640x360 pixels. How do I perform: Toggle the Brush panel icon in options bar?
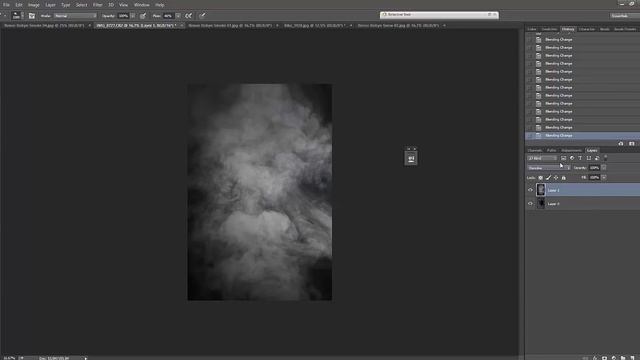[x=32, y=16]
